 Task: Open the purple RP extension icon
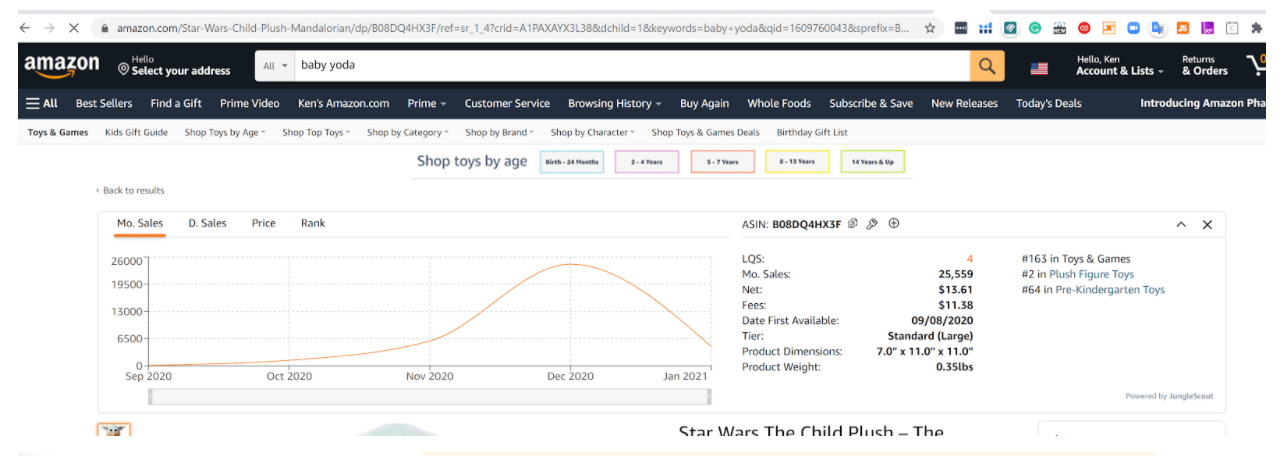click(1207, 28)
